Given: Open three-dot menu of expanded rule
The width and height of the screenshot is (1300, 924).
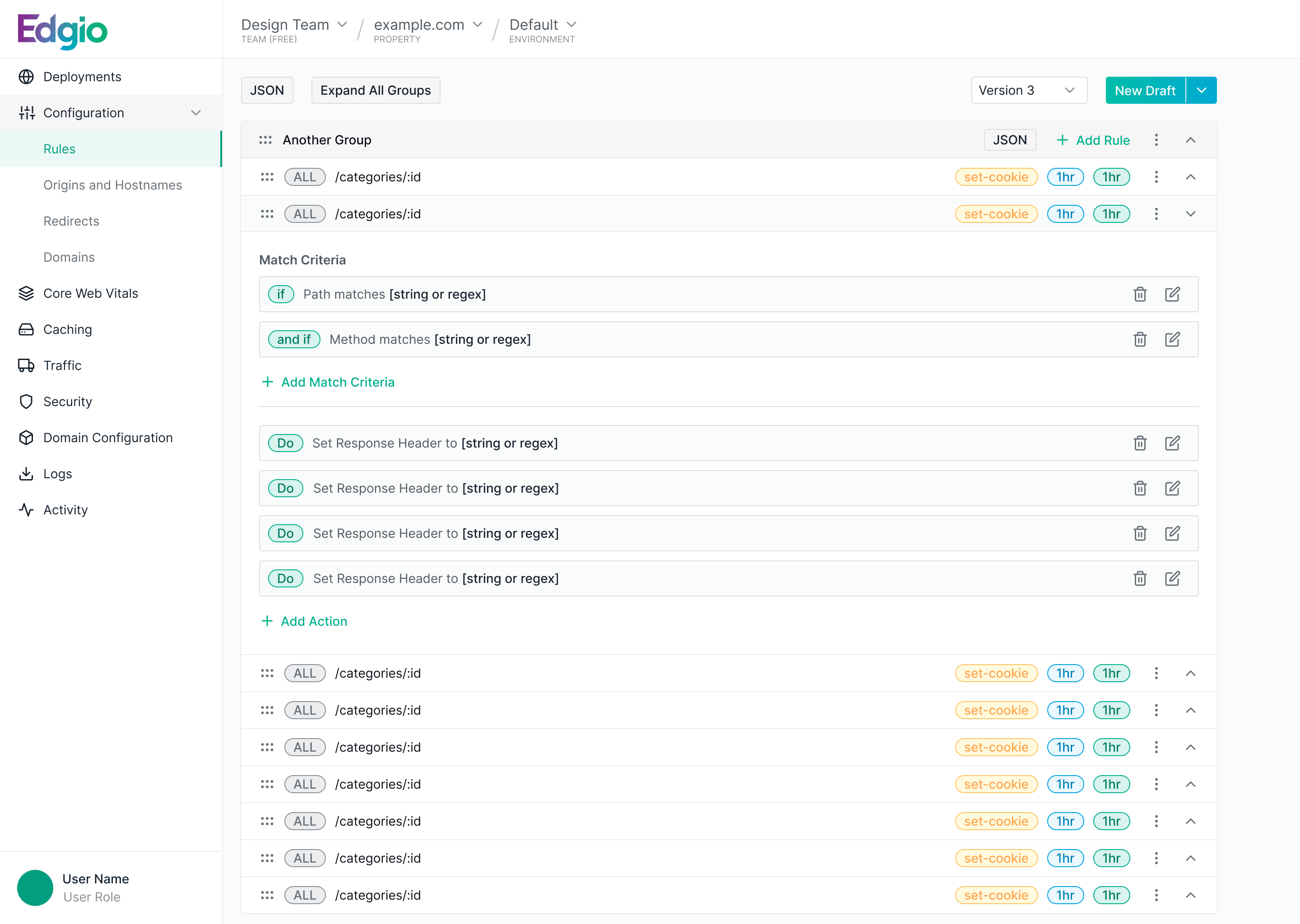Looking at the screenshot, I should coord(1156,214).
